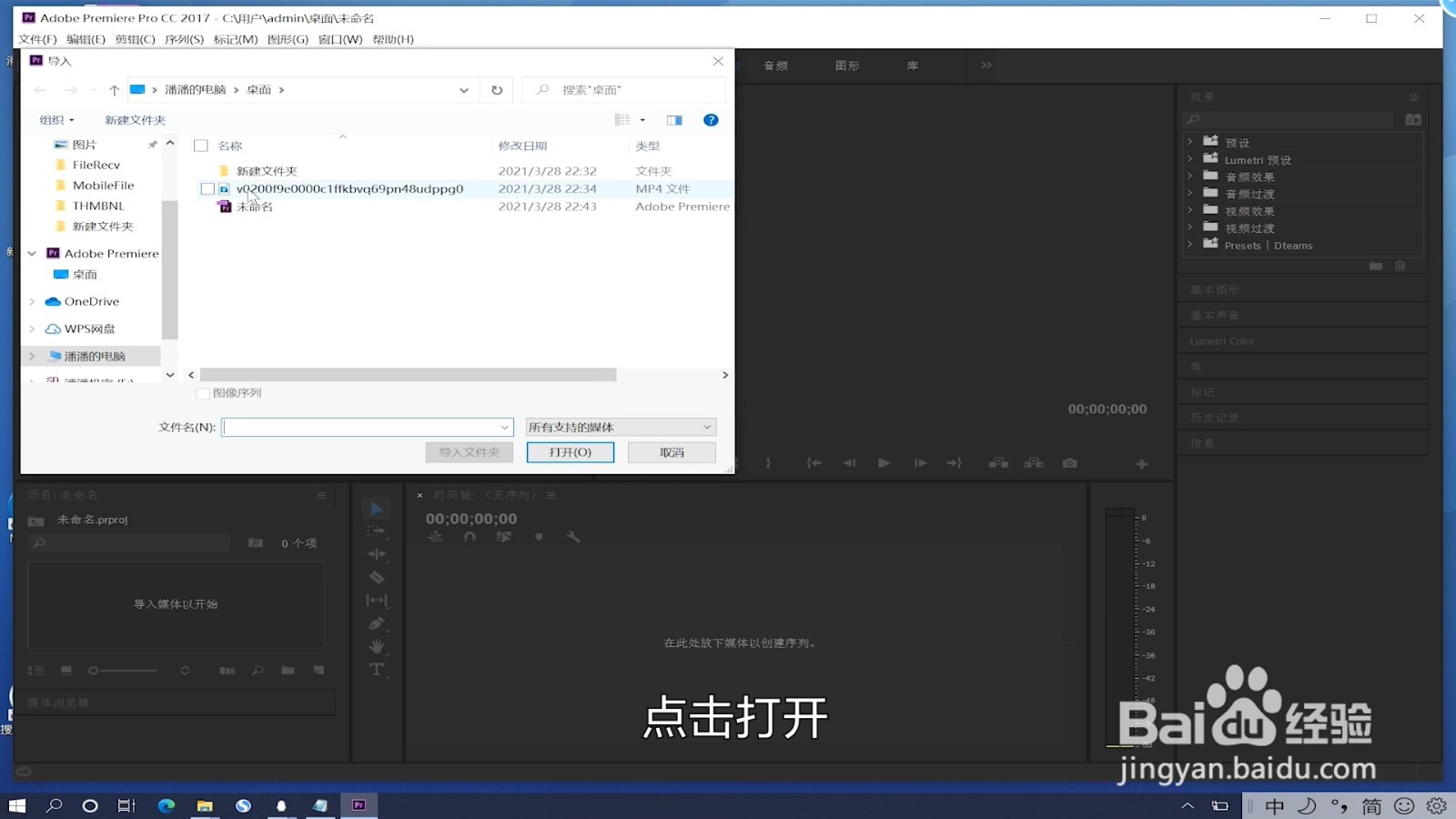
Task: Expand the WPS网盘 tree node
Action: coord(32,329)
